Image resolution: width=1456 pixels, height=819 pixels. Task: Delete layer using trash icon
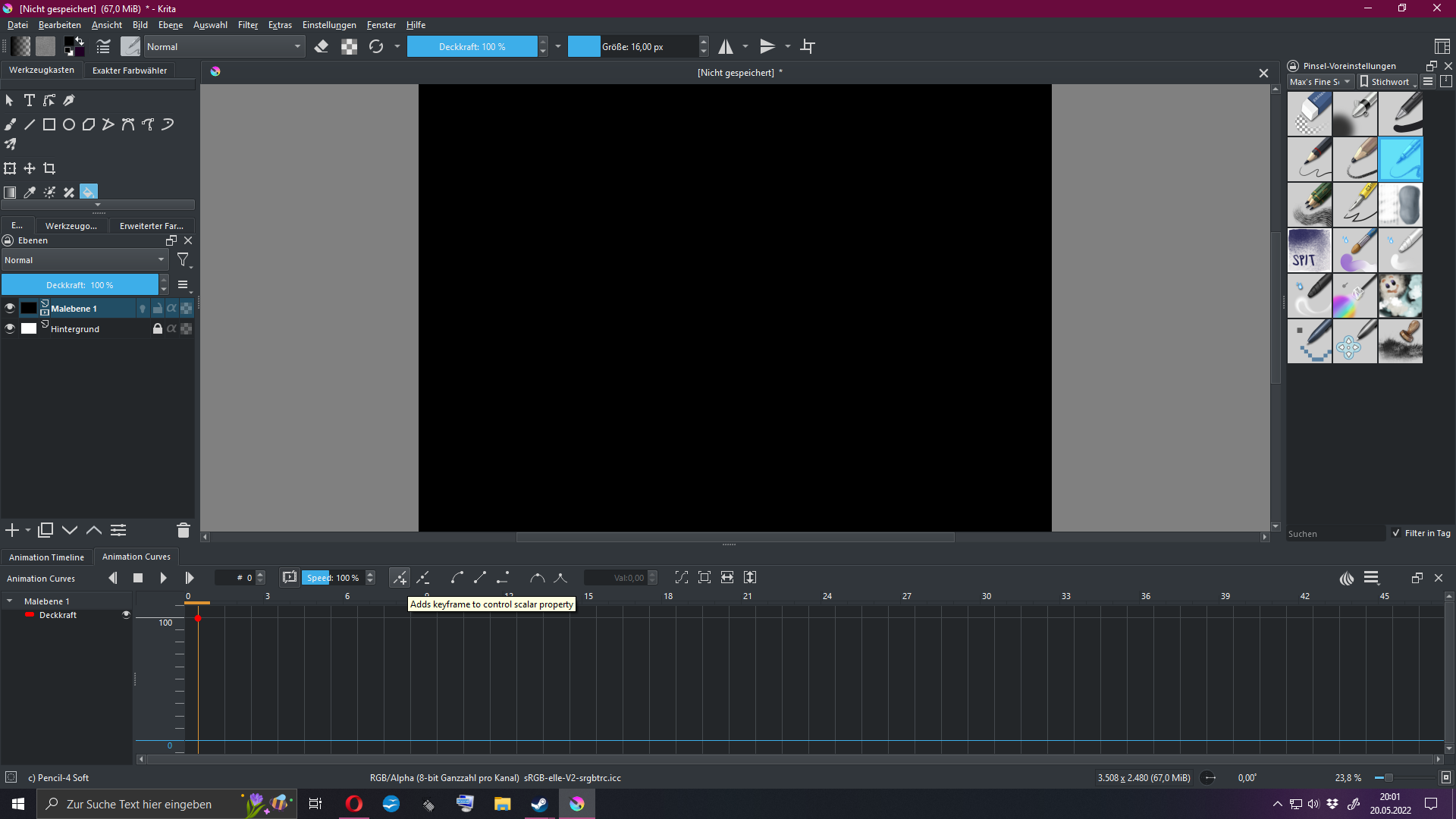(183, 530)
